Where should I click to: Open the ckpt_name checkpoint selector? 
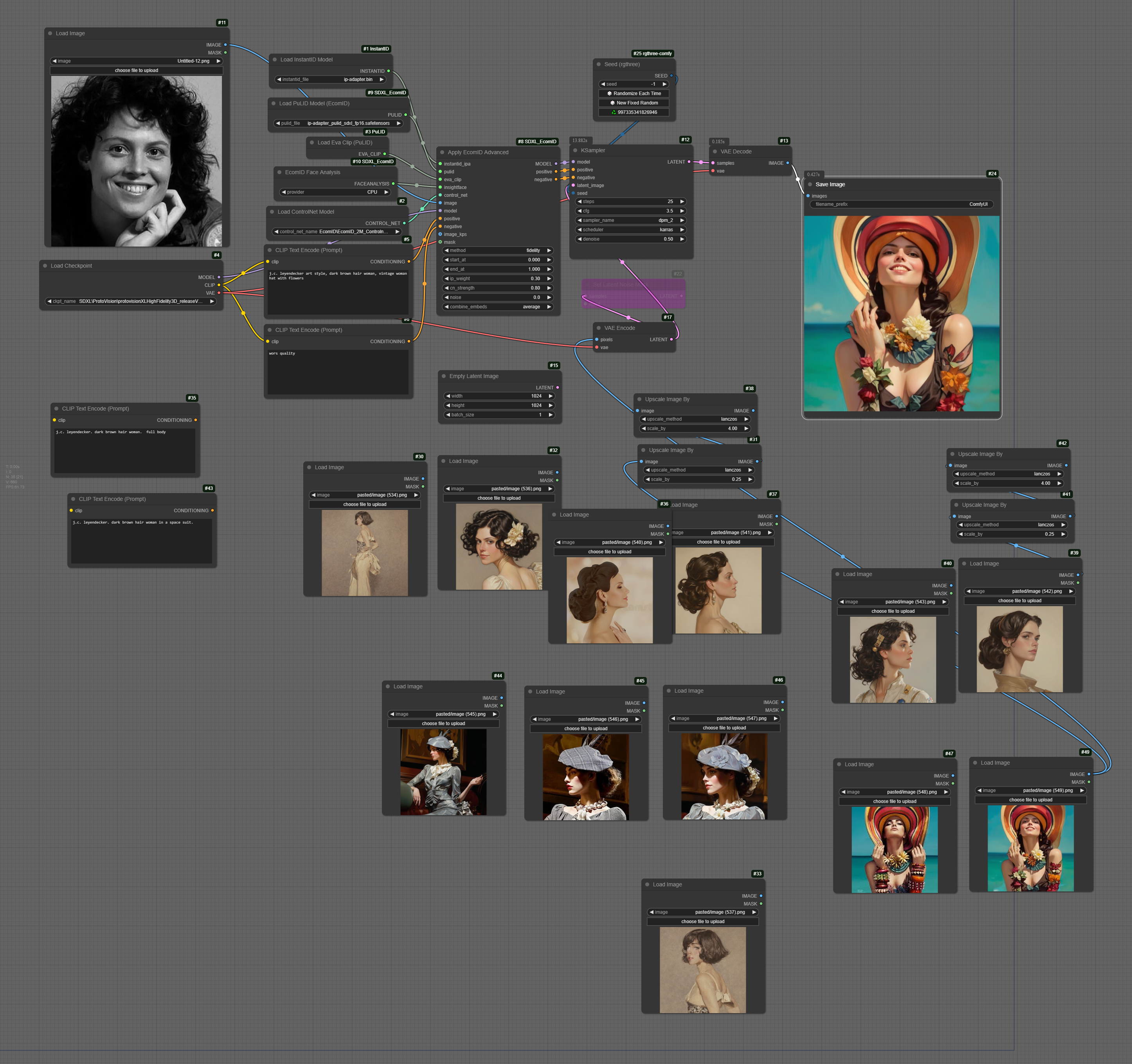(131, 301)
